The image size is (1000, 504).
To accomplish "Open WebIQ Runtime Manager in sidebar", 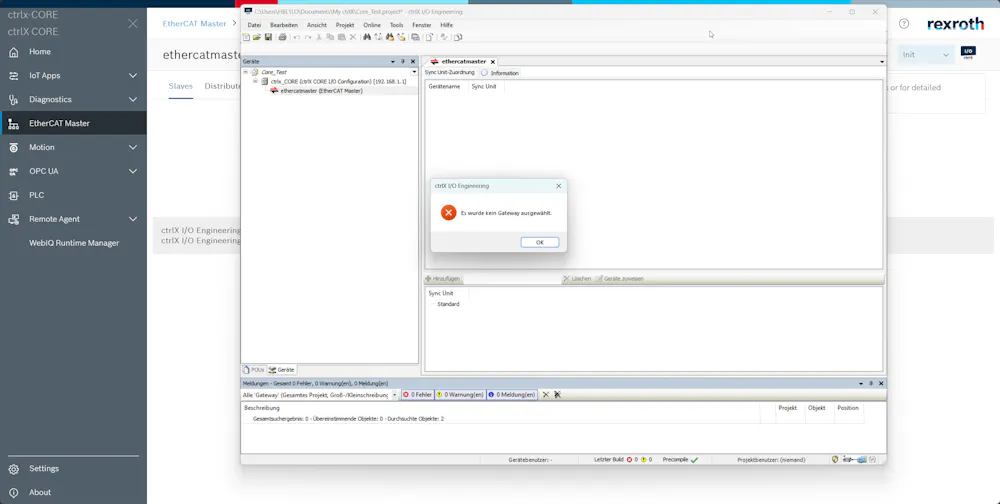I will [x=74, y=243].
